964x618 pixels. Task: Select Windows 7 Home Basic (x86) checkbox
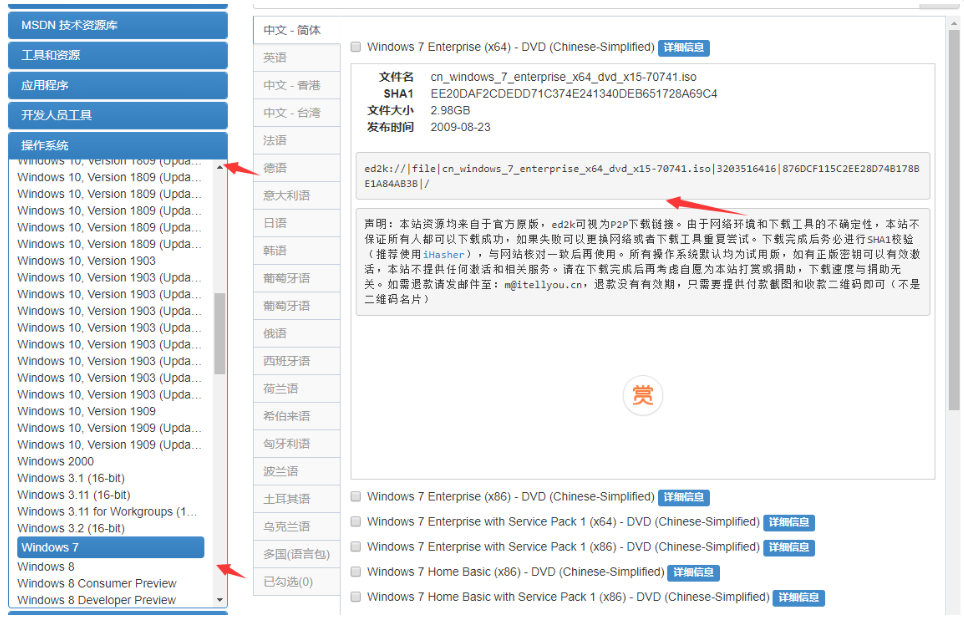point(357,572)
